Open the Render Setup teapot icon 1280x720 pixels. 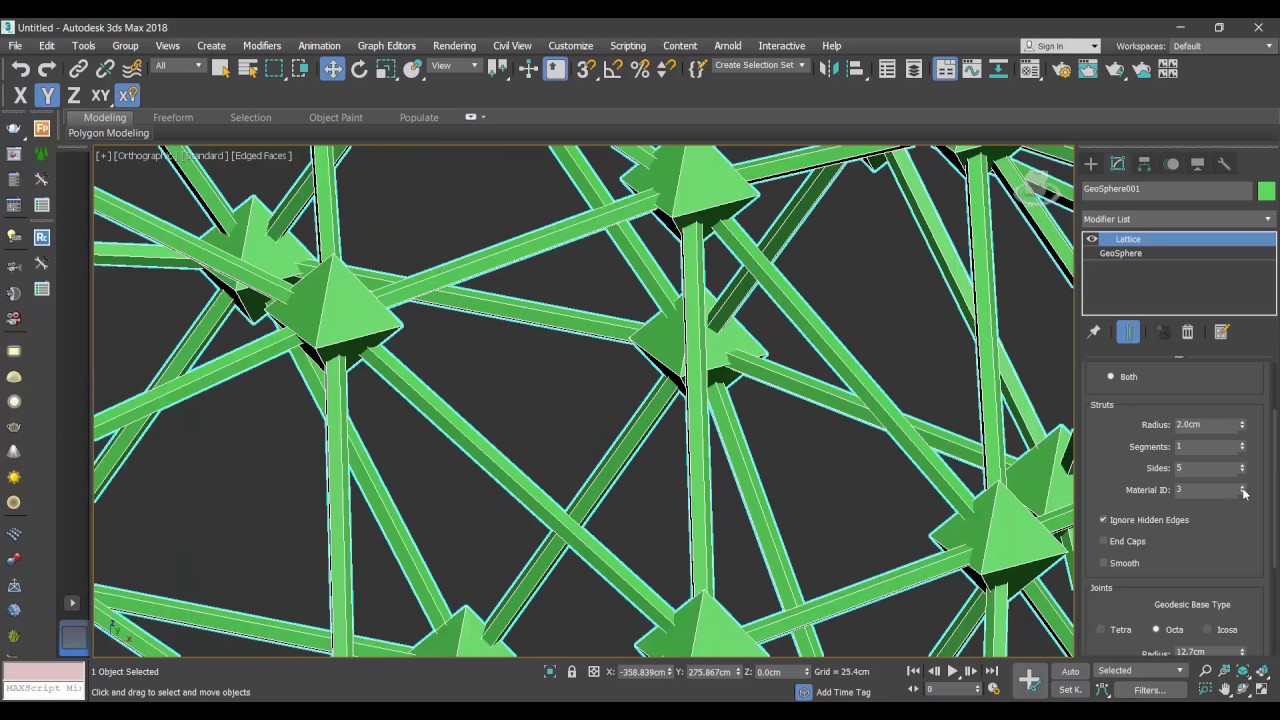pyautogui.click(x=1061, y=69)
